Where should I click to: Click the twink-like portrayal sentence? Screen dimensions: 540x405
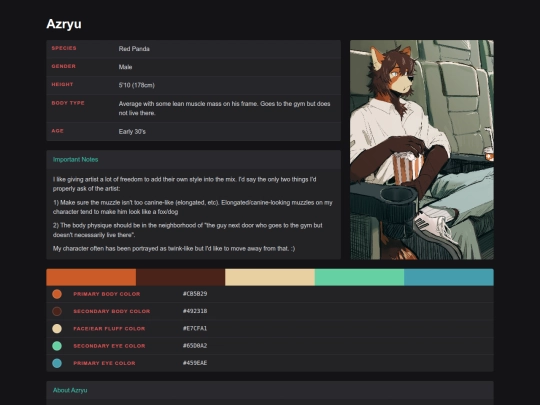tap(174, 248)
